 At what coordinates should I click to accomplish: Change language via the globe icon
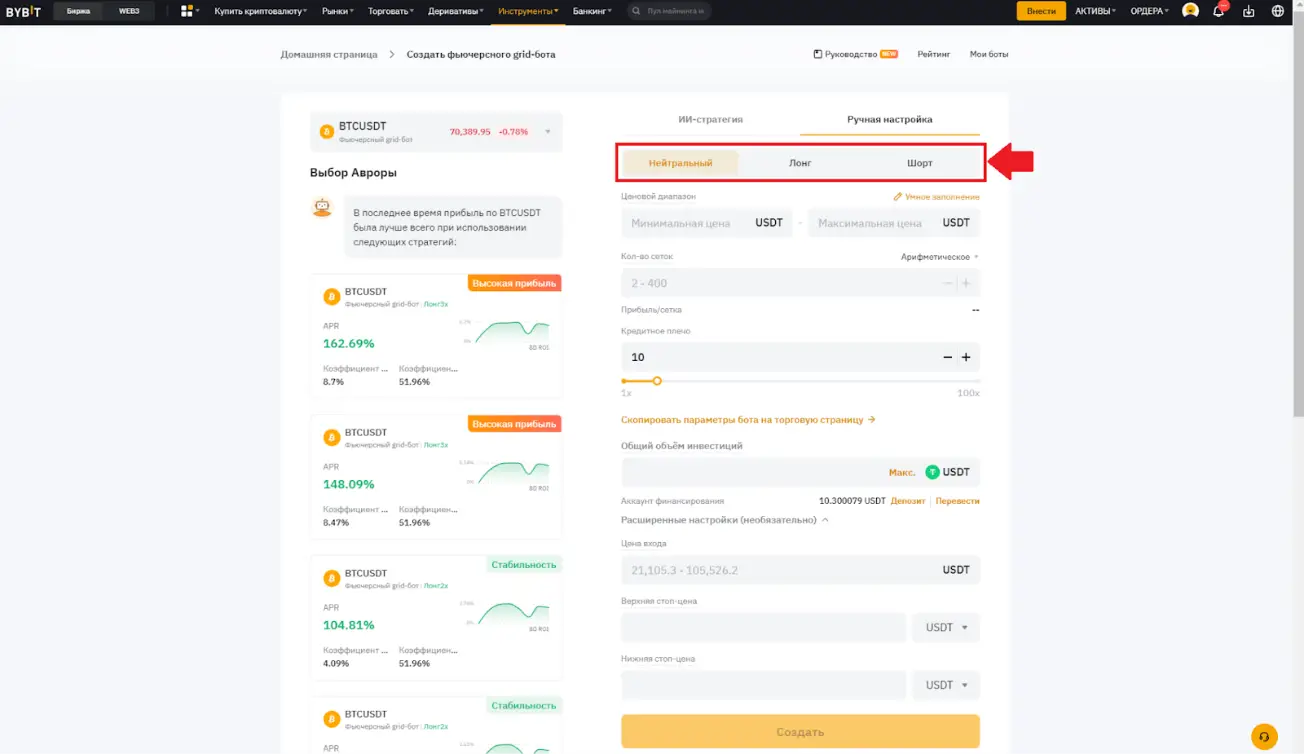point(1276,11)
